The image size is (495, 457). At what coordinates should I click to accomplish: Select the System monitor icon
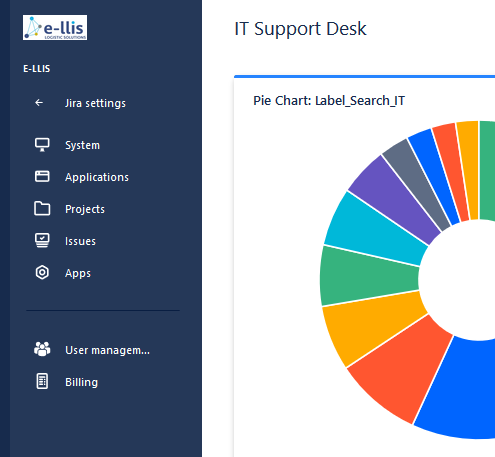pos(42,145)
